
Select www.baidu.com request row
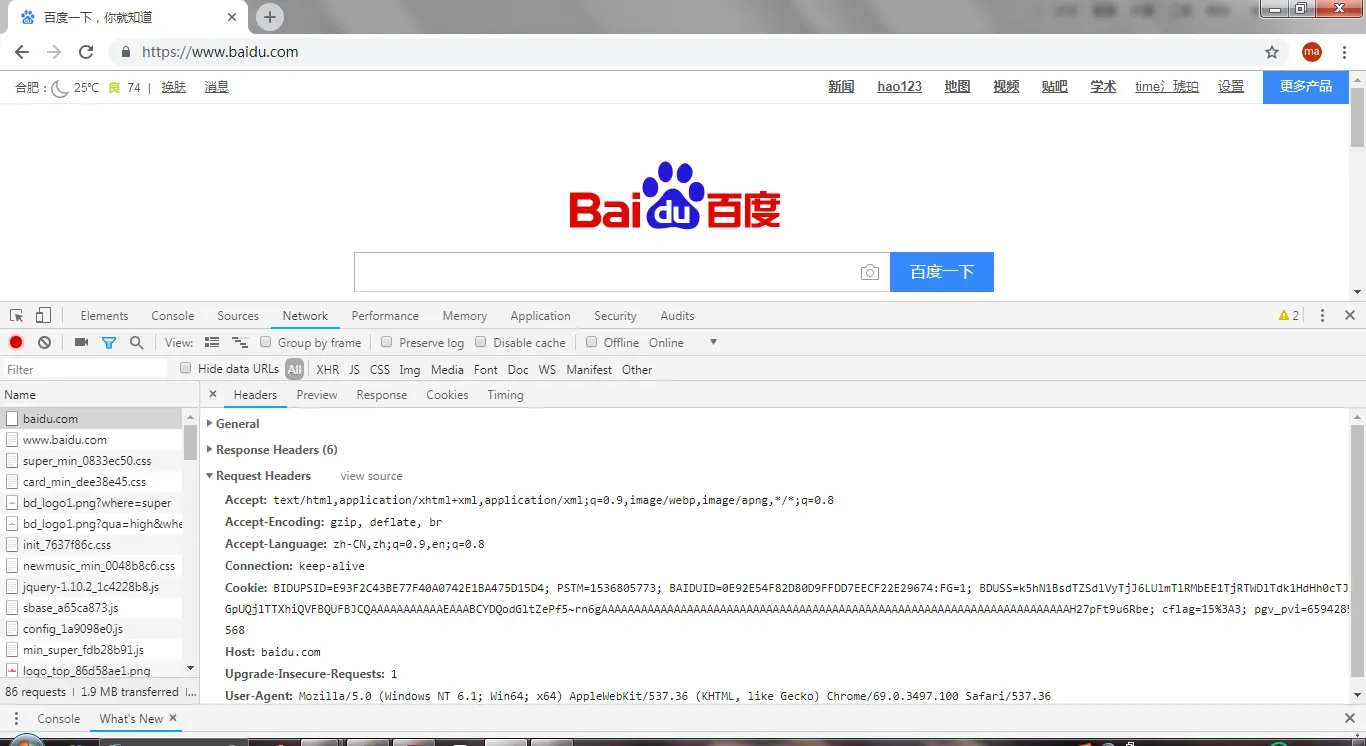tap(92, 440)
